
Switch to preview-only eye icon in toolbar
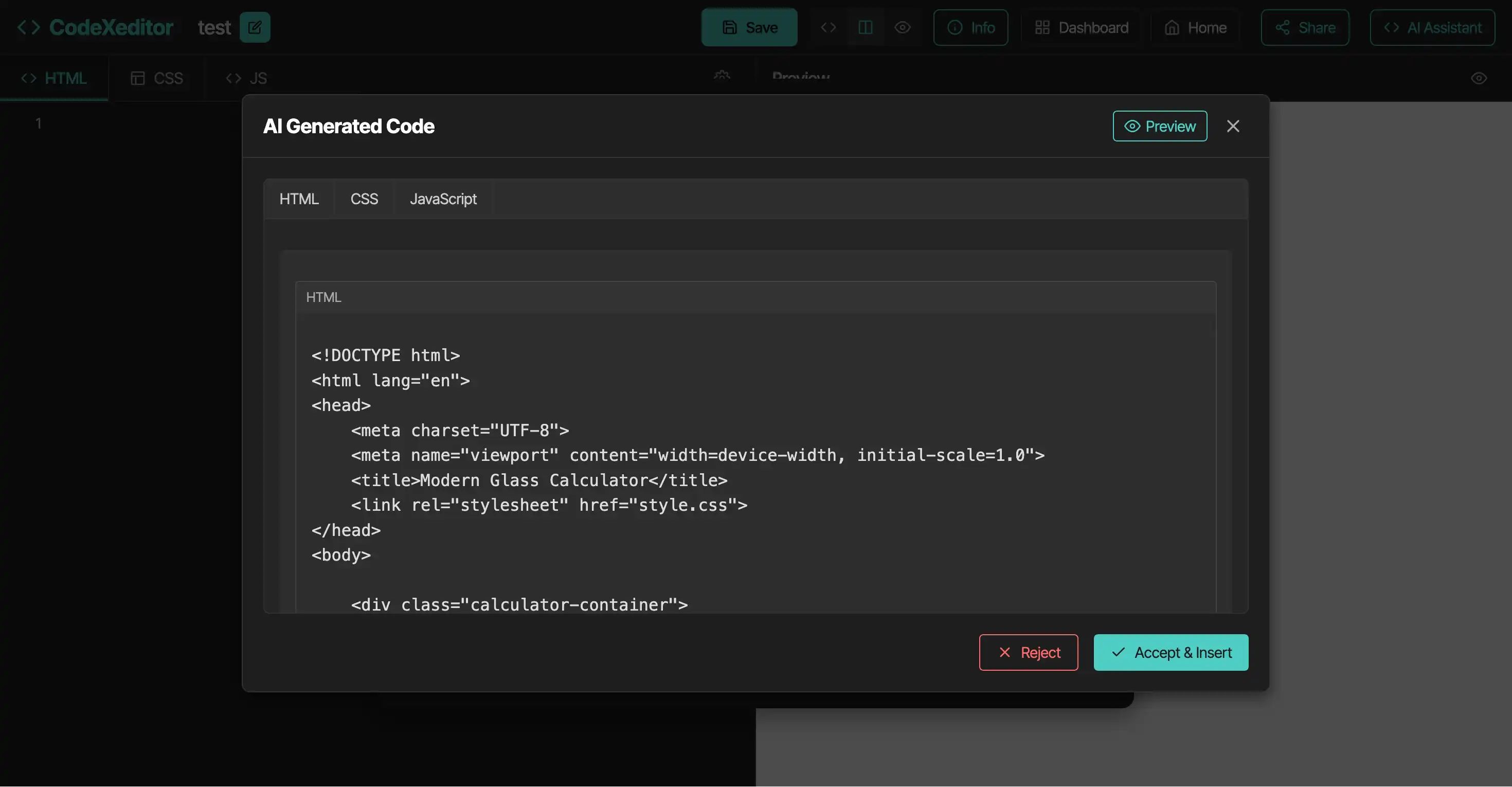902,28
